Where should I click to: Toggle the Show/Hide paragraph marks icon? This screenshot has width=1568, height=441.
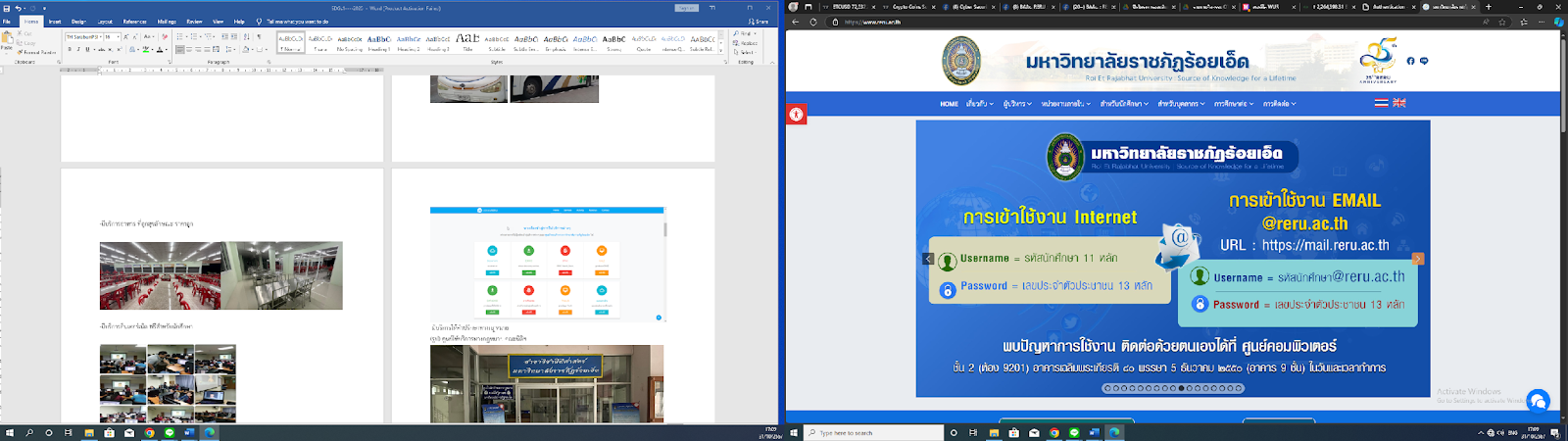coord(259,36)
